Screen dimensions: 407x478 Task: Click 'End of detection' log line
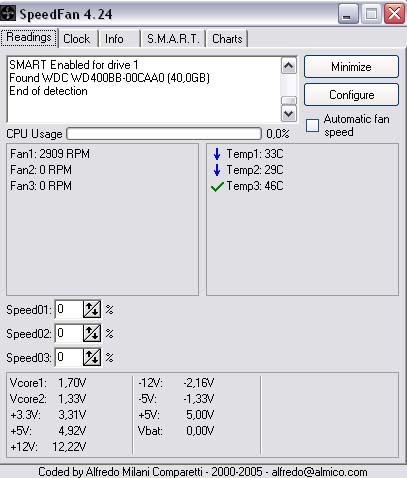click(x=48, y=91)
